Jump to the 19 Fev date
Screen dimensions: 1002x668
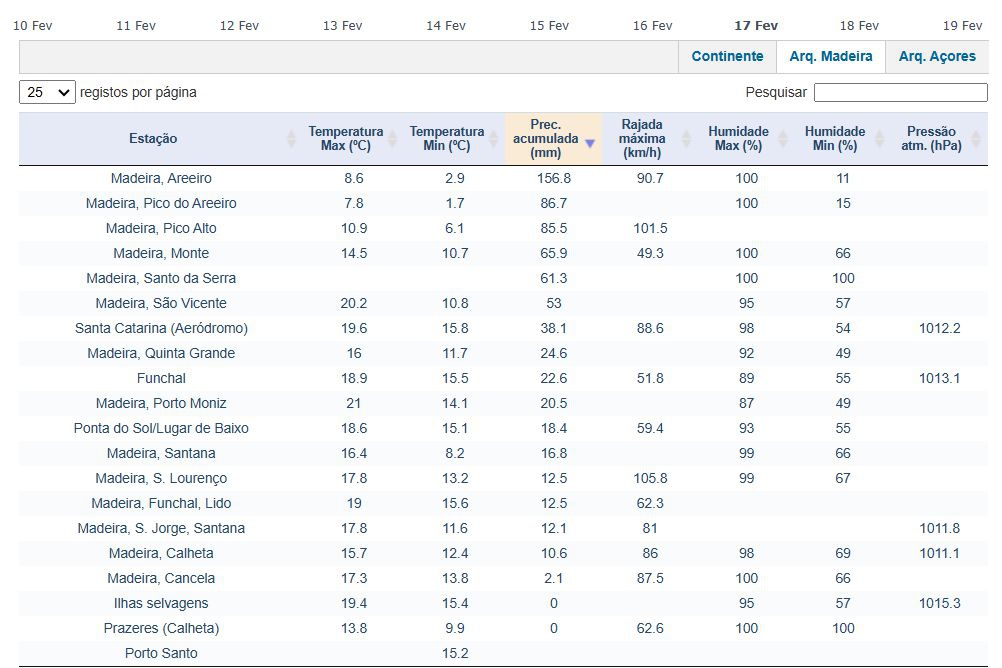(x=962, y=26)
